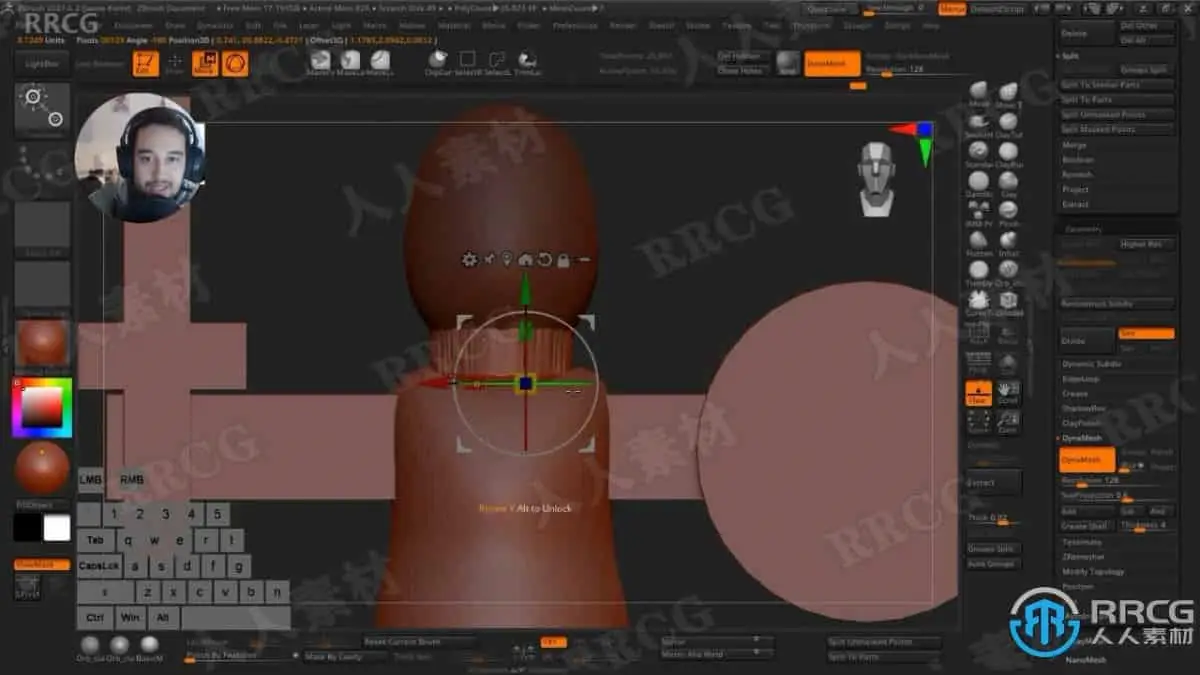Toggle top shelf DynaMesh button
The width and height of the screenshot is (1200, 675).
click(832, 63)
